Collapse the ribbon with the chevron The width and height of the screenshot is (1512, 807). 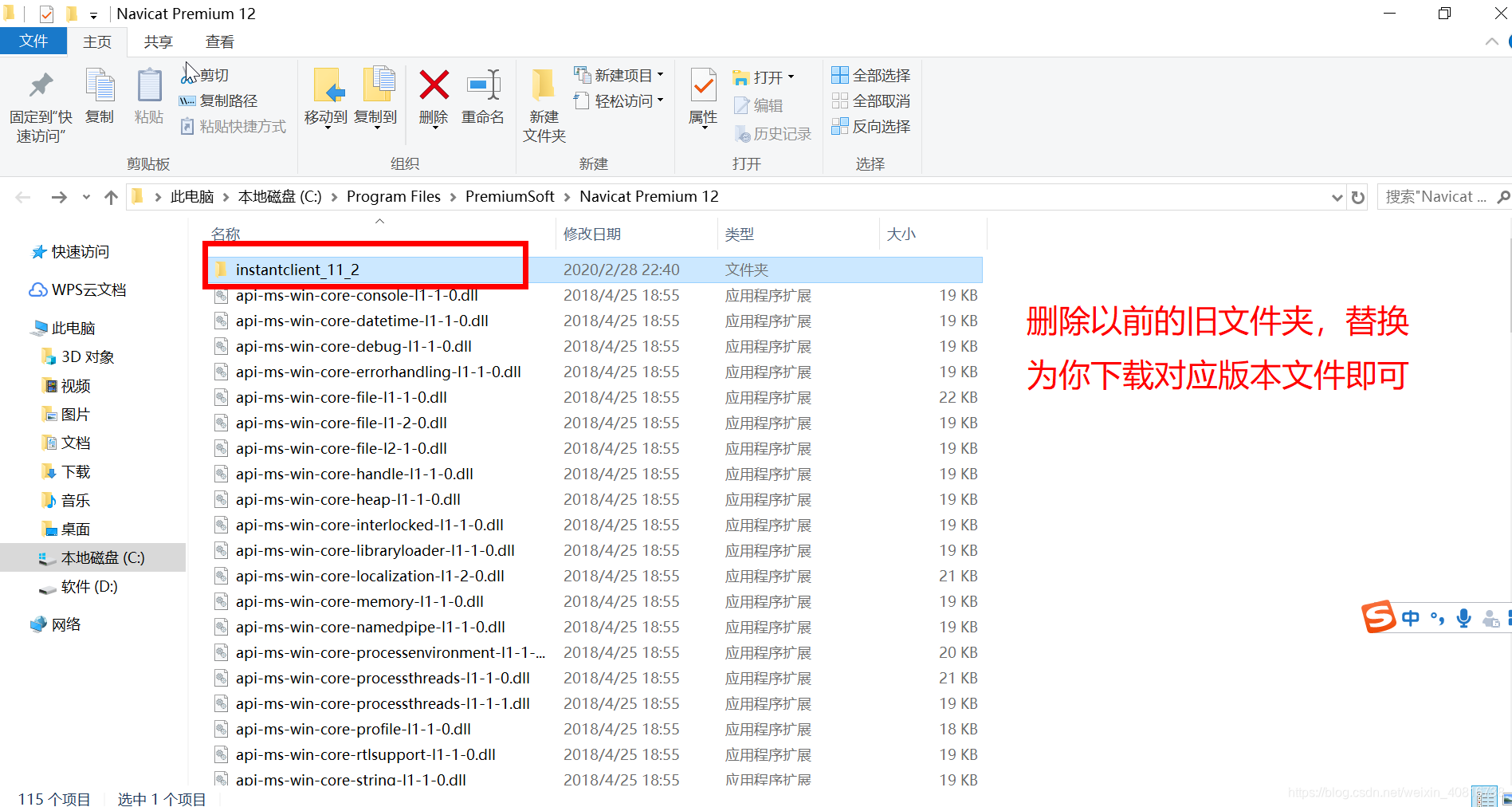pos(1492,41)
